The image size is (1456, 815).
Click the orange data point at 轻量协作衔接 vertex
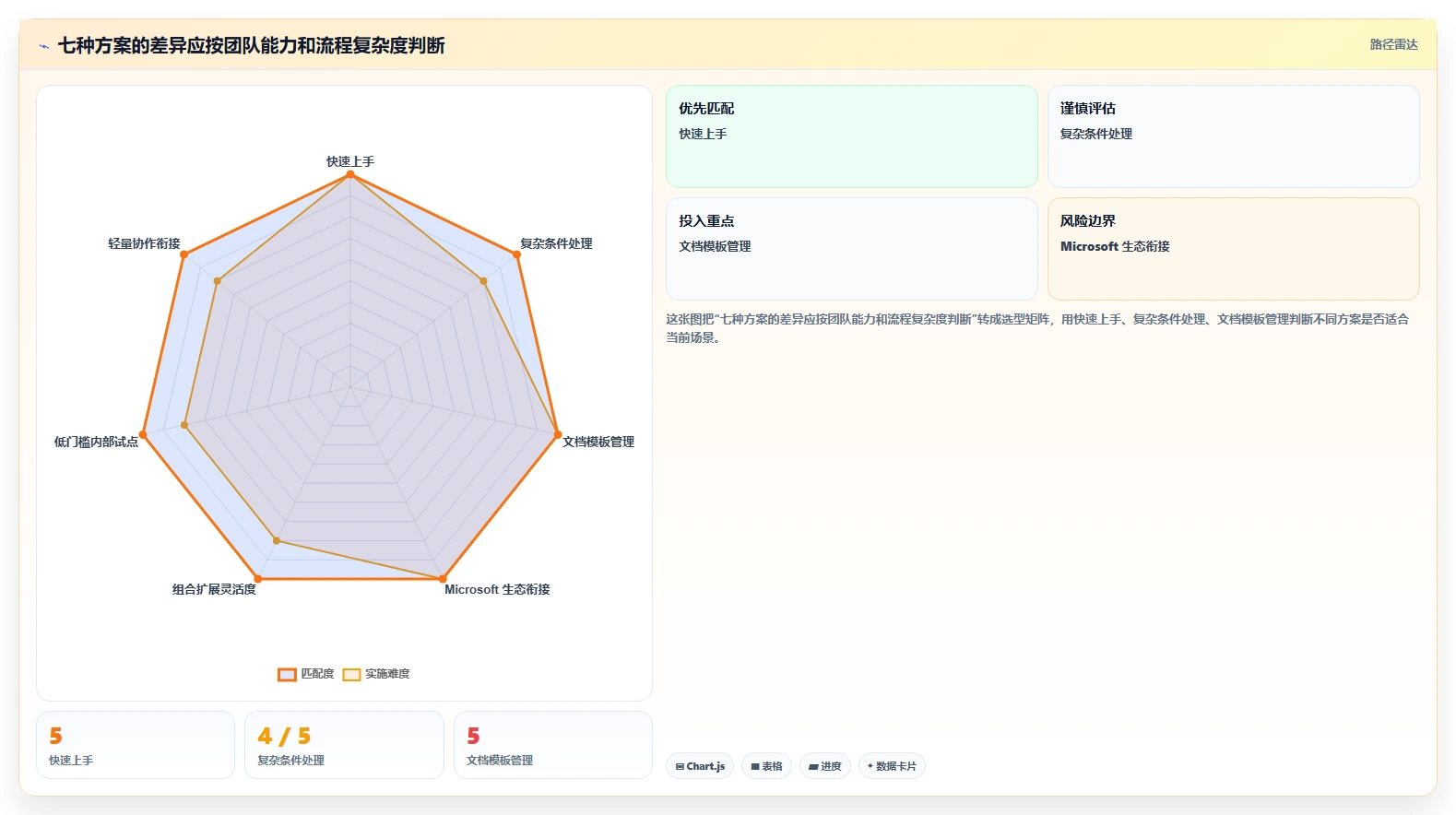(x=183, y=254)
